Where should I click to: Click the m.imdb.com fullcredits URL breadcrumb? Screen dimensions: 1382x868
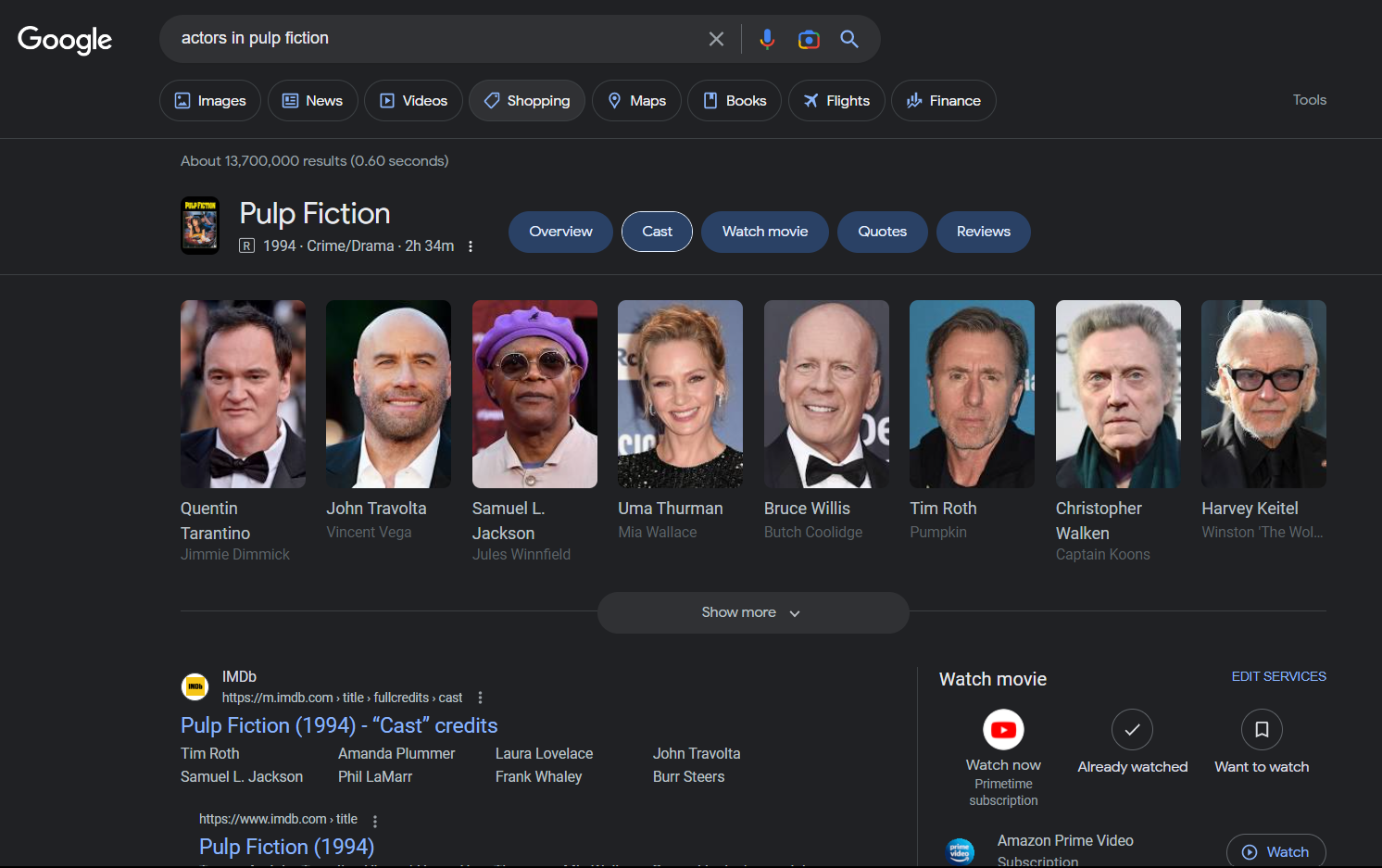pyautogui.click(x=342, y=698)
